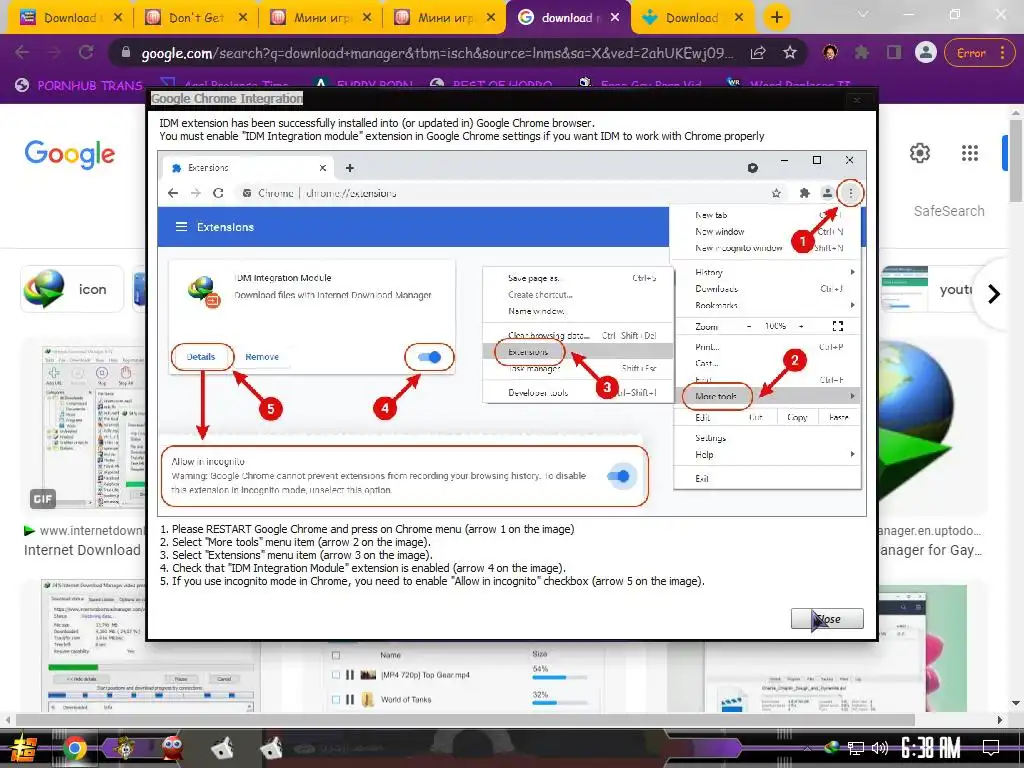Close the Download tab with blue icon
The height and width of the screenshot is (768, 1024).
click(x=739, y=18)
